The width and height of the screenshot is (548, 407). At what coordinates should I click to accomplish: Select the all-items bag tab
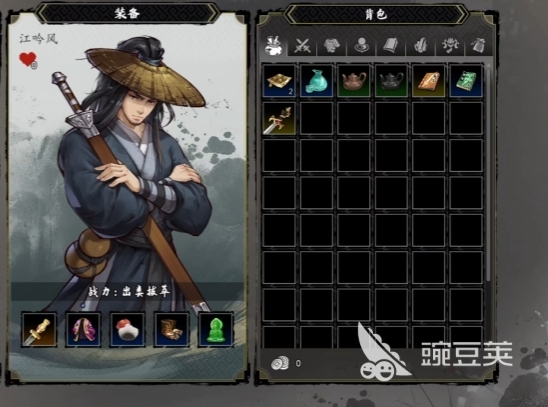(x=274, y=46)
